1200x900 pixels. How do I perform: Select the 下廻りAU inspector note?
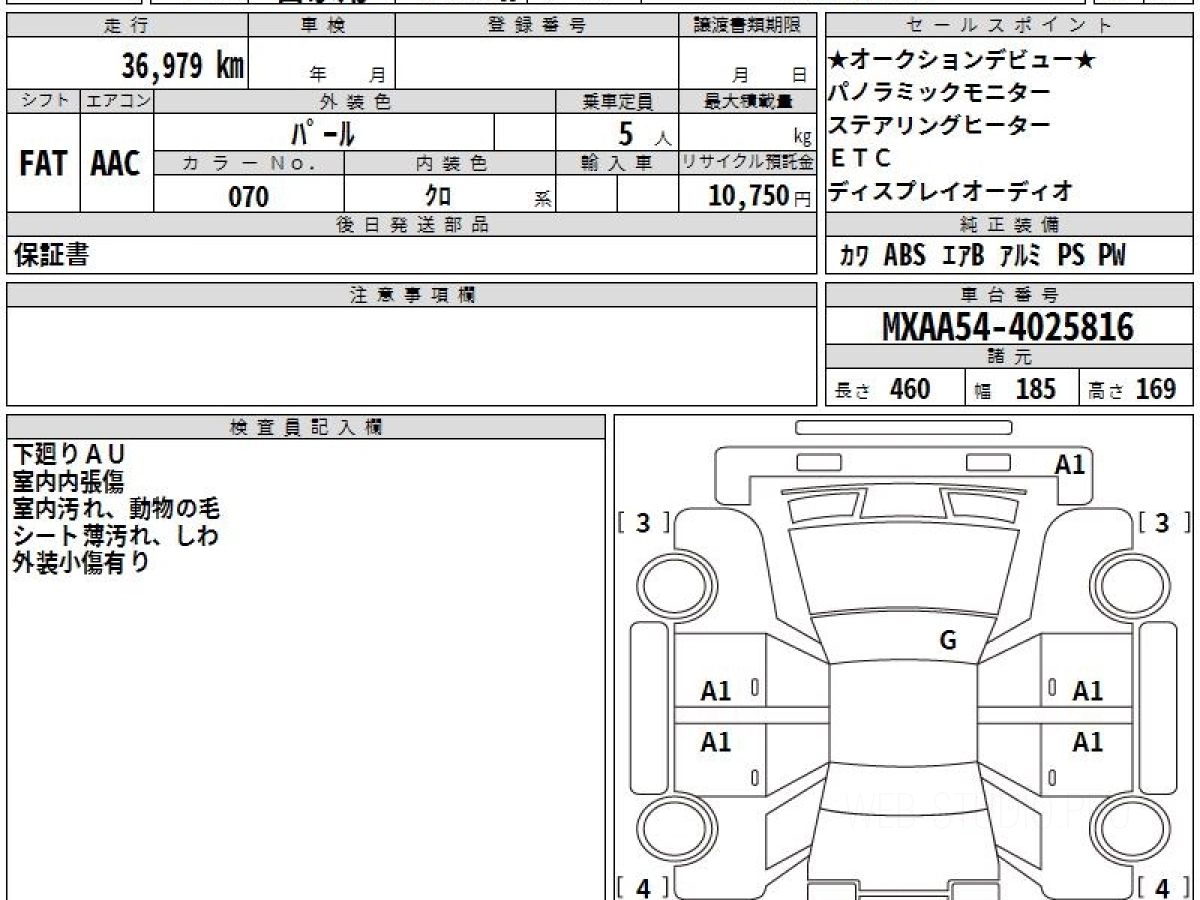click(x=70, y=455)
